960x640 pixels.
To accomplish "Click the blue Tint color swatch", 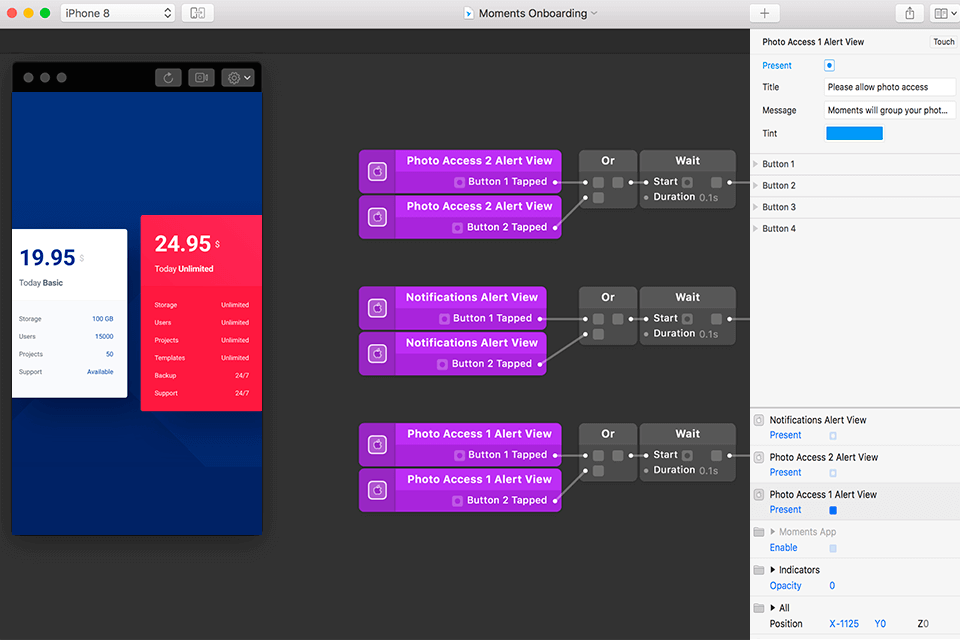I will tap(853, 133).
